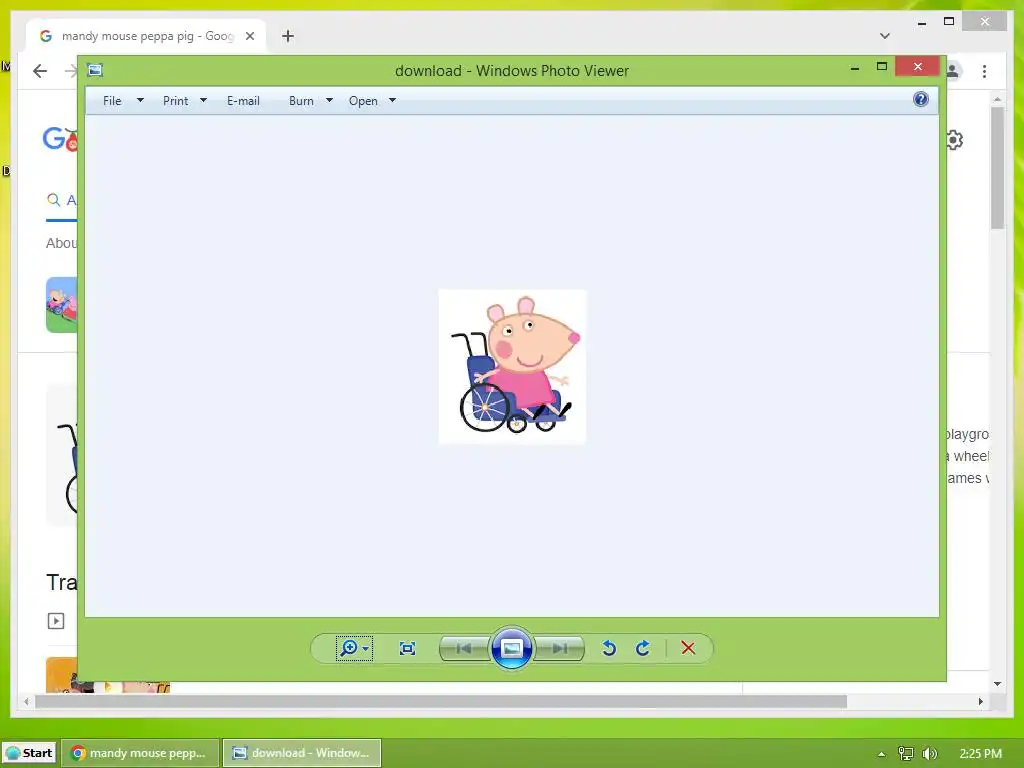
Task: Click E-mail in the toolbar
Action: (244, 101)
